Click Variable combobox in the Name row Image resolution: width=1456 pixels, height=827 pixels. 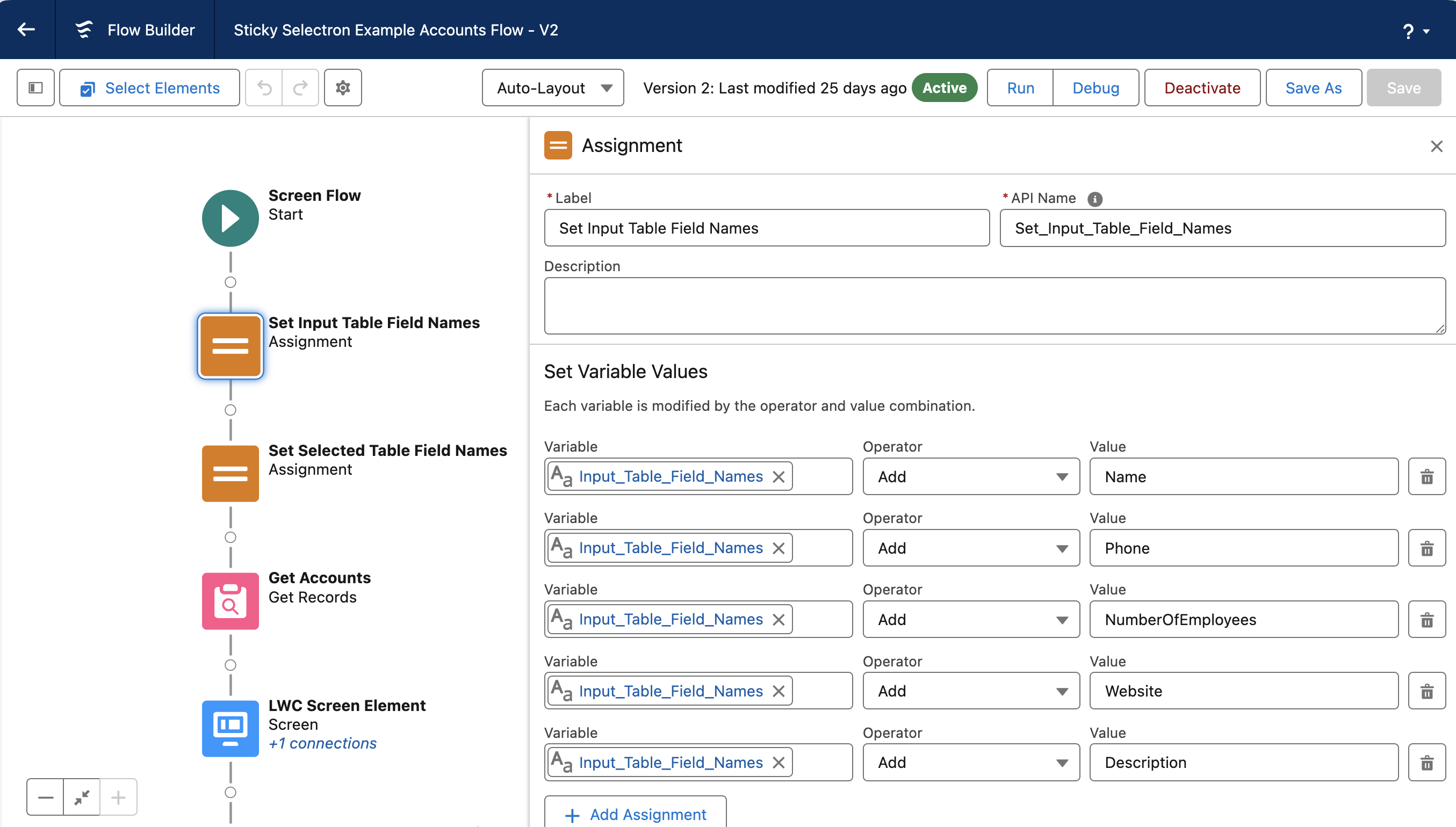(x=698, y=476)
